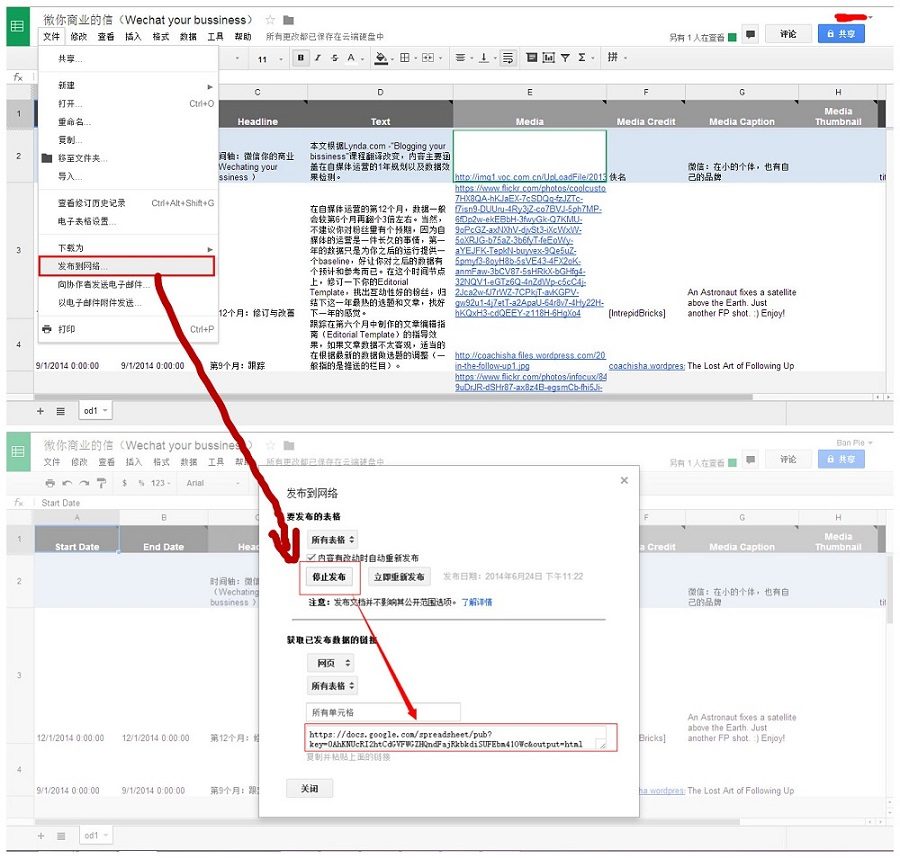Click the bold formatting icon in toolbar
This screenshot has width=900, height=858.
pos(301,58)
